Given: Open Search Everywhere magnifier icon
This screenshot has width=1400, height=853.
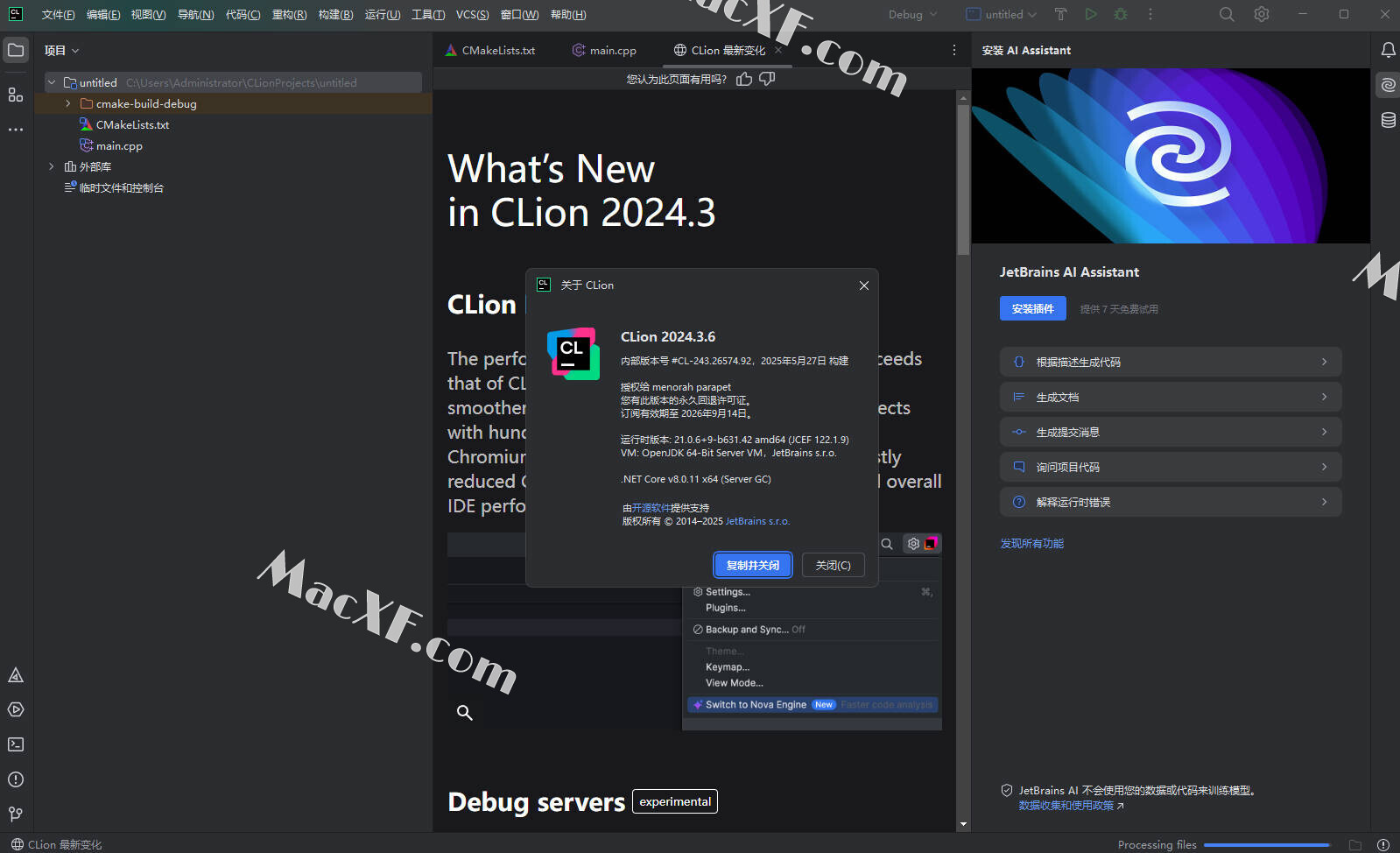Looking at the screenshot, I should [1227, 14].
